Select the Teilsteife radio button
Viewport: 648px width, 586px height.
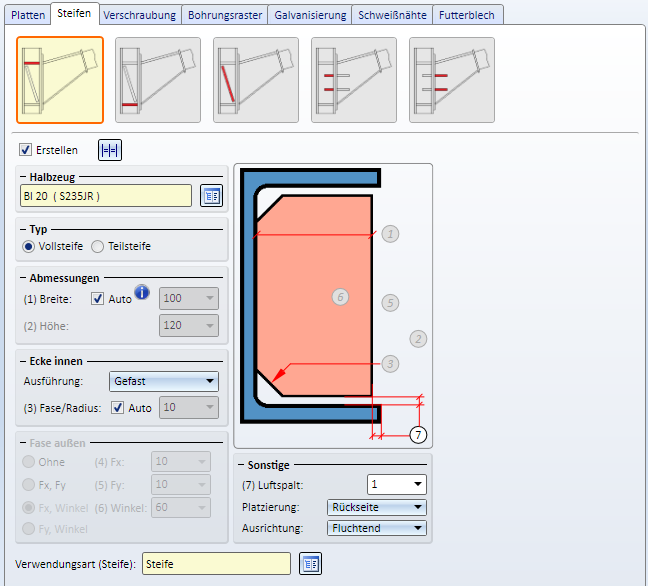pos(97,246)
